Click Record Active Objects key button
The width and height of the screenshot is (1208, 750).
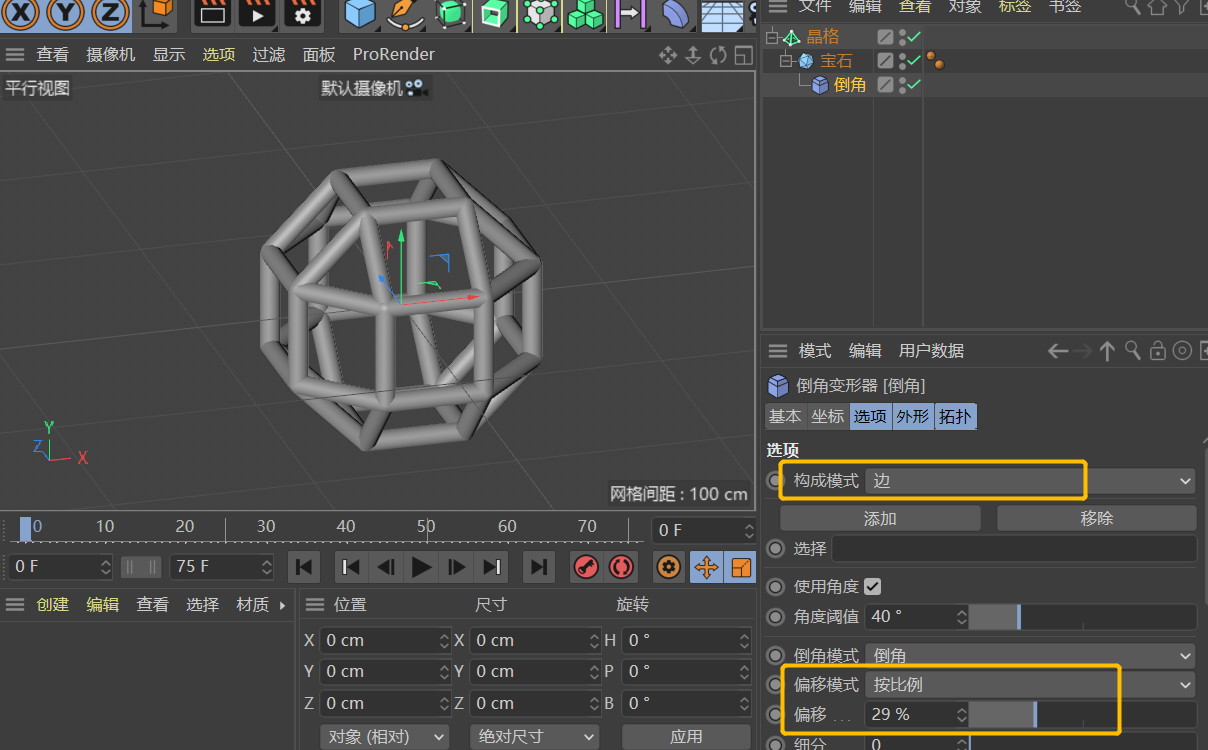tap(586, 567)
